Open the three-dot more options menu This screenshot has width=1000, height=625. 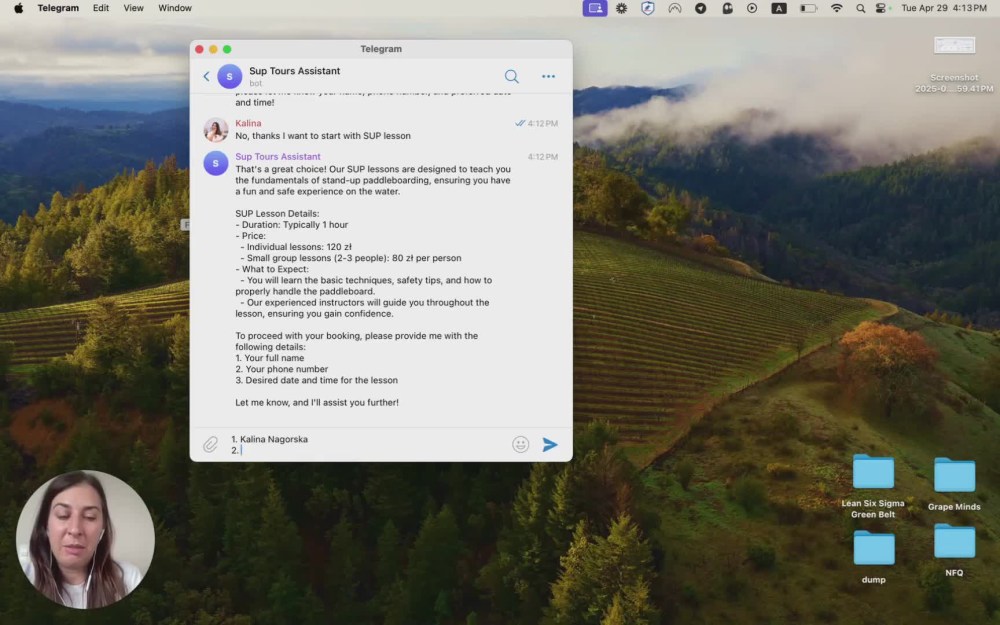click(548, 77)
